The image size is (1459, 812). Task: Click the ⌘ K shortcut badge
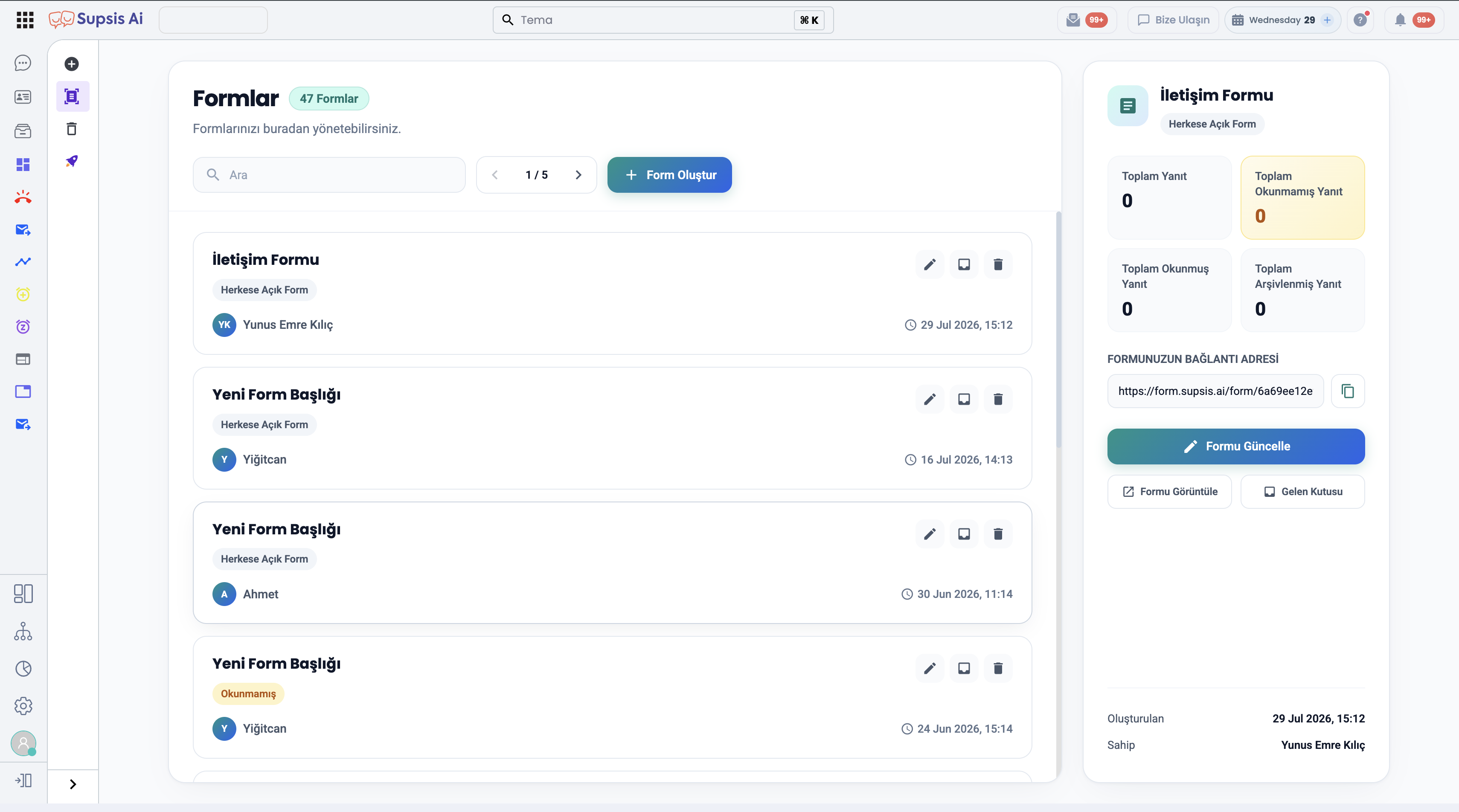tap(809, 20)
